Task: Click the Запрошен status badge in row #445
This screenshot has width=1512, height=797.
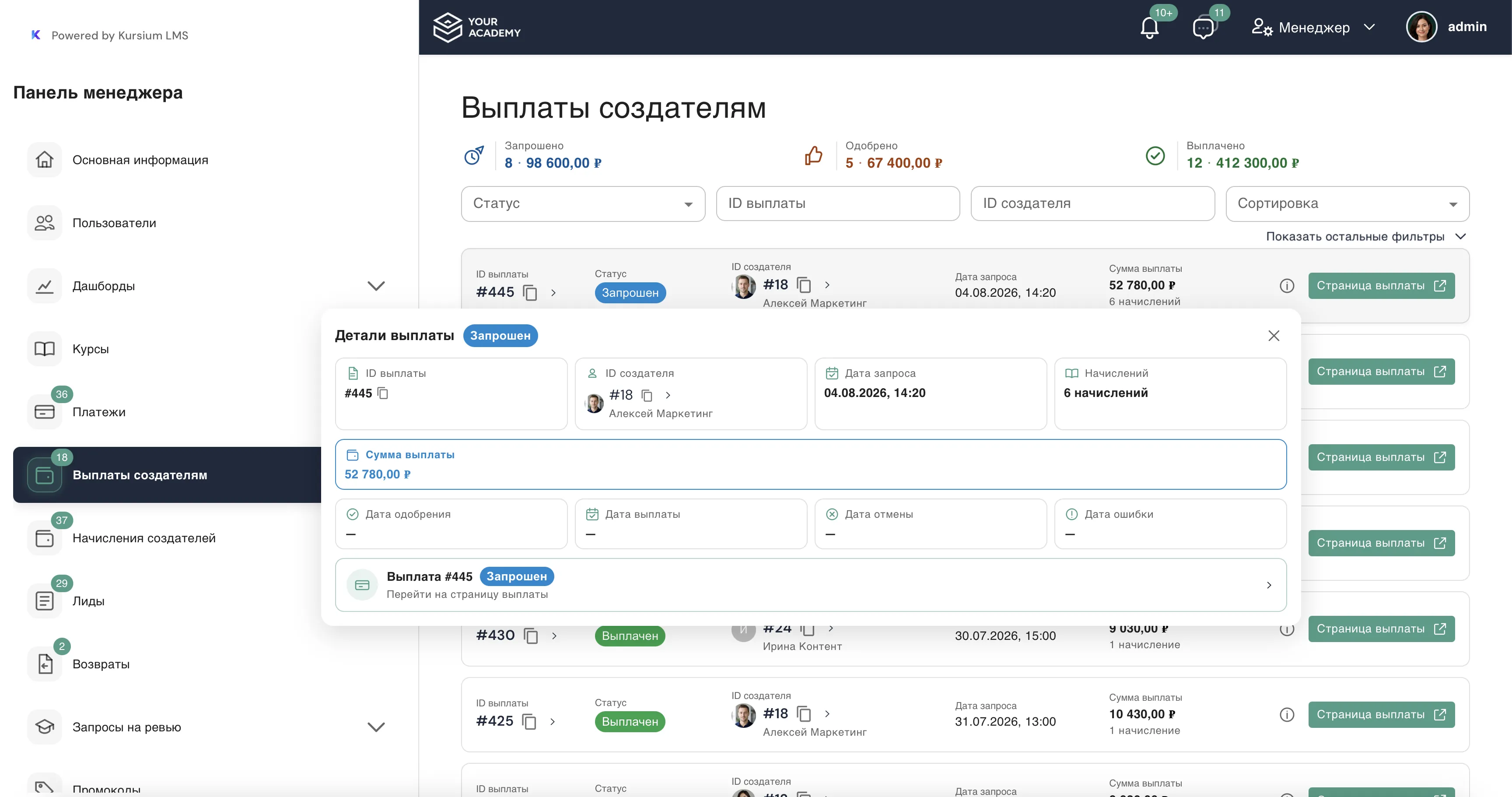Action: click(630, 292)
